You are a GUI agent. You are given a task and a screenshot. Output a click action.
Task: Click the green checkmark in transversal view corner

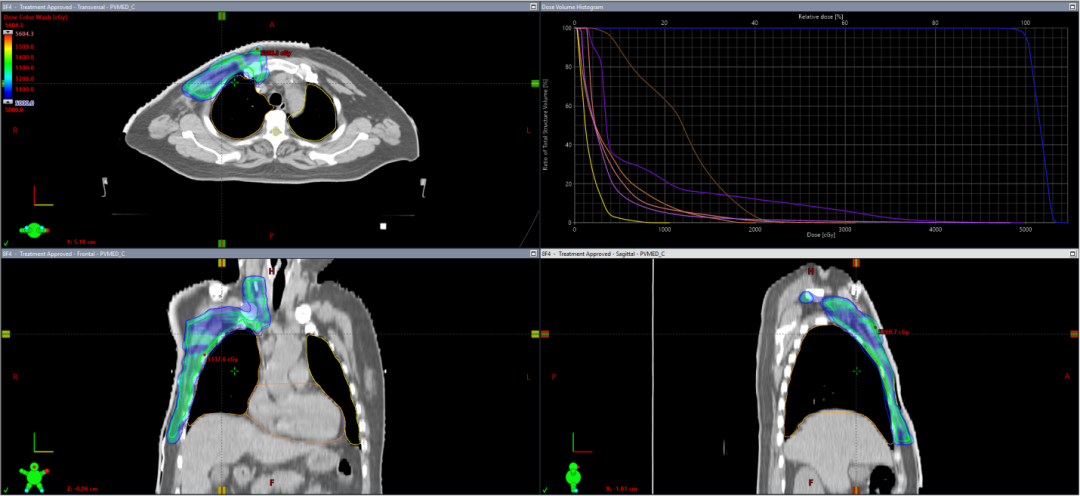pyautogui.click(x=6, y=242)
